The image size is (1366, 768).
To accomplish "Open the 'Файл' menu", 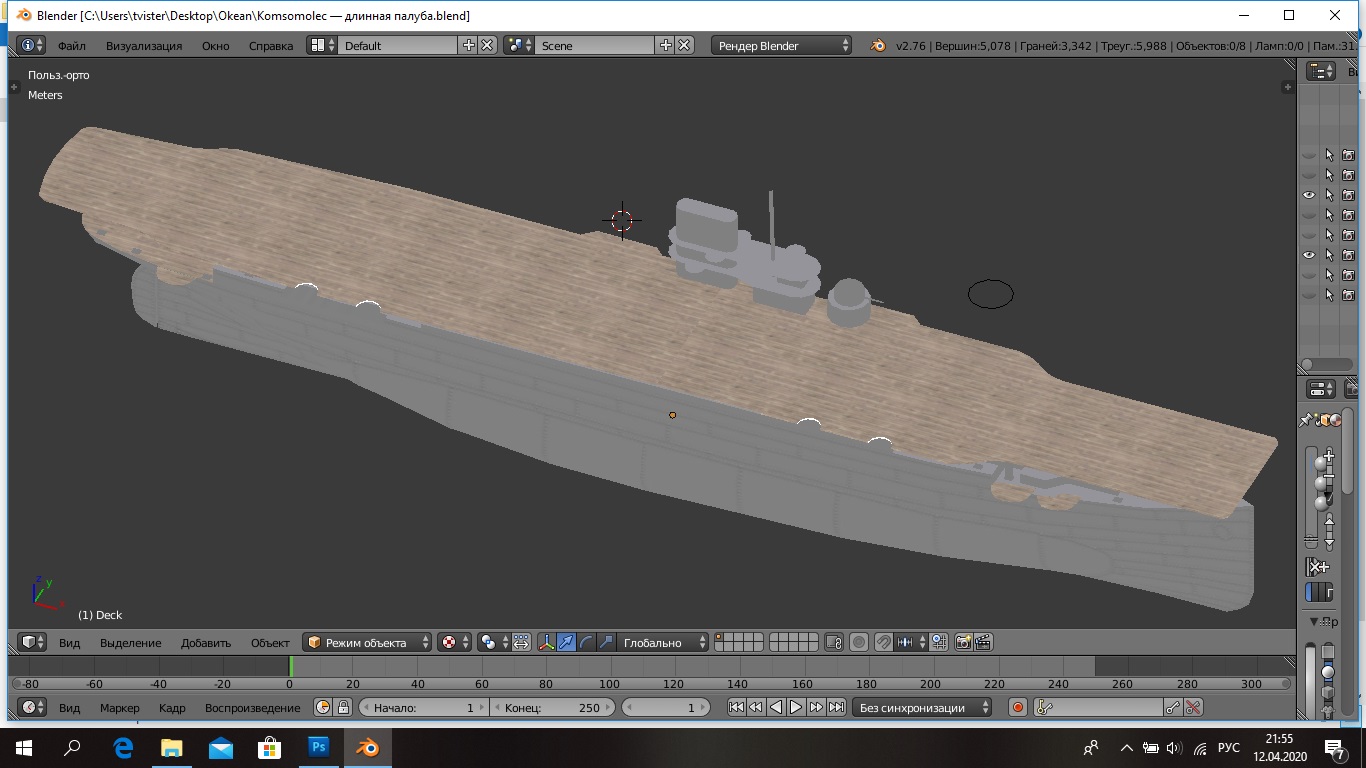I will point(71,45).
